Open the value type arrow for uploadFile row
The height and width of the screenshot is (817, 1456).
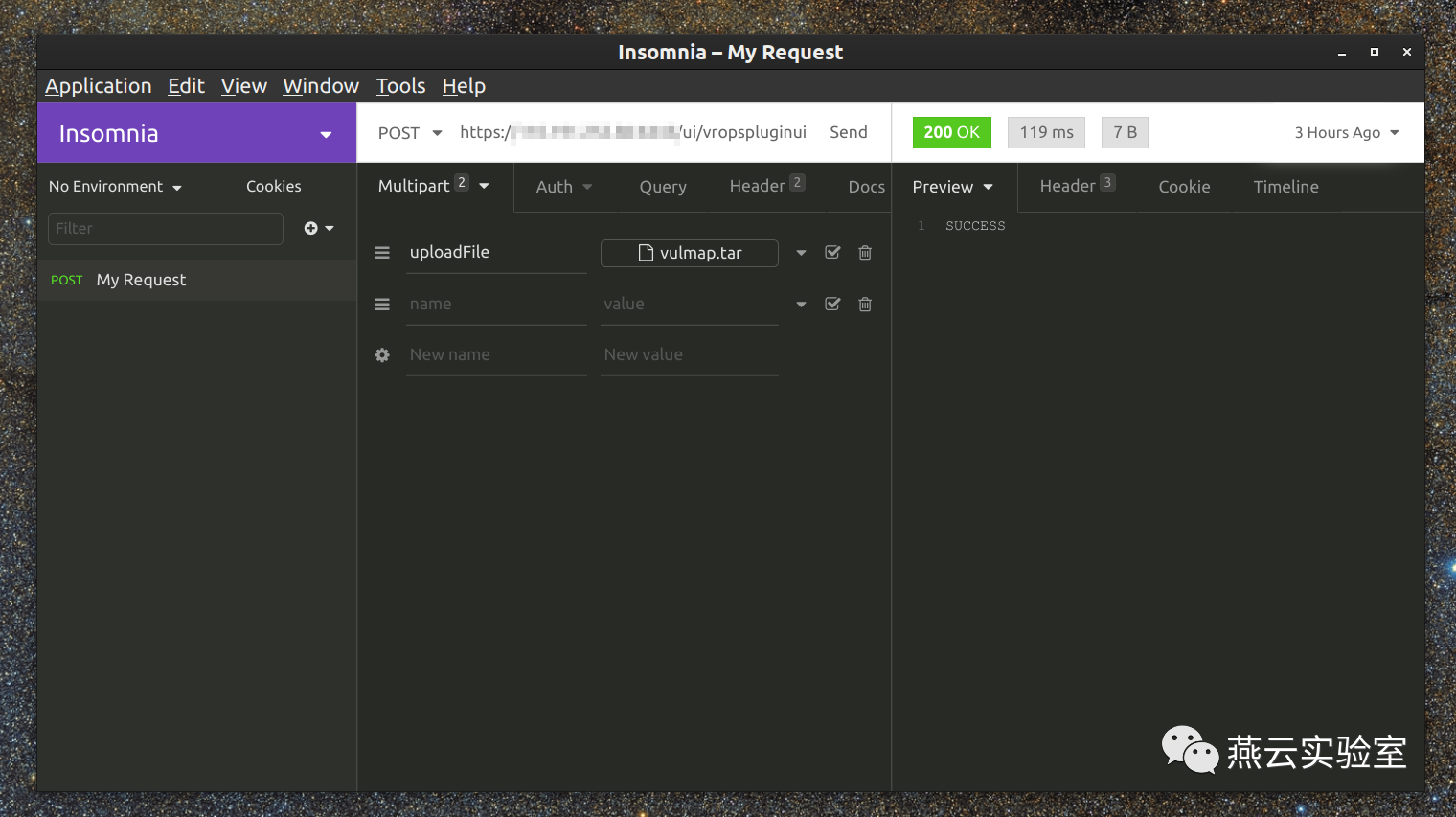click(801, 253)
